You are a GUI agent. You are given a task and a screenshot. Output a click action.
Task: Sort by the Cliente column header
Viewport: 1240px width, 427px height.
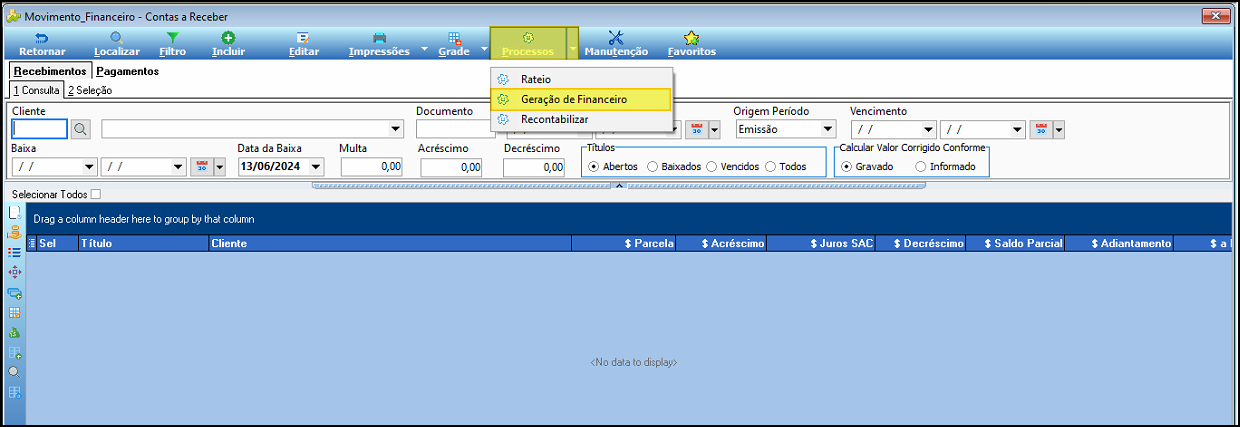pyautogui.click(x=389, y=243)
